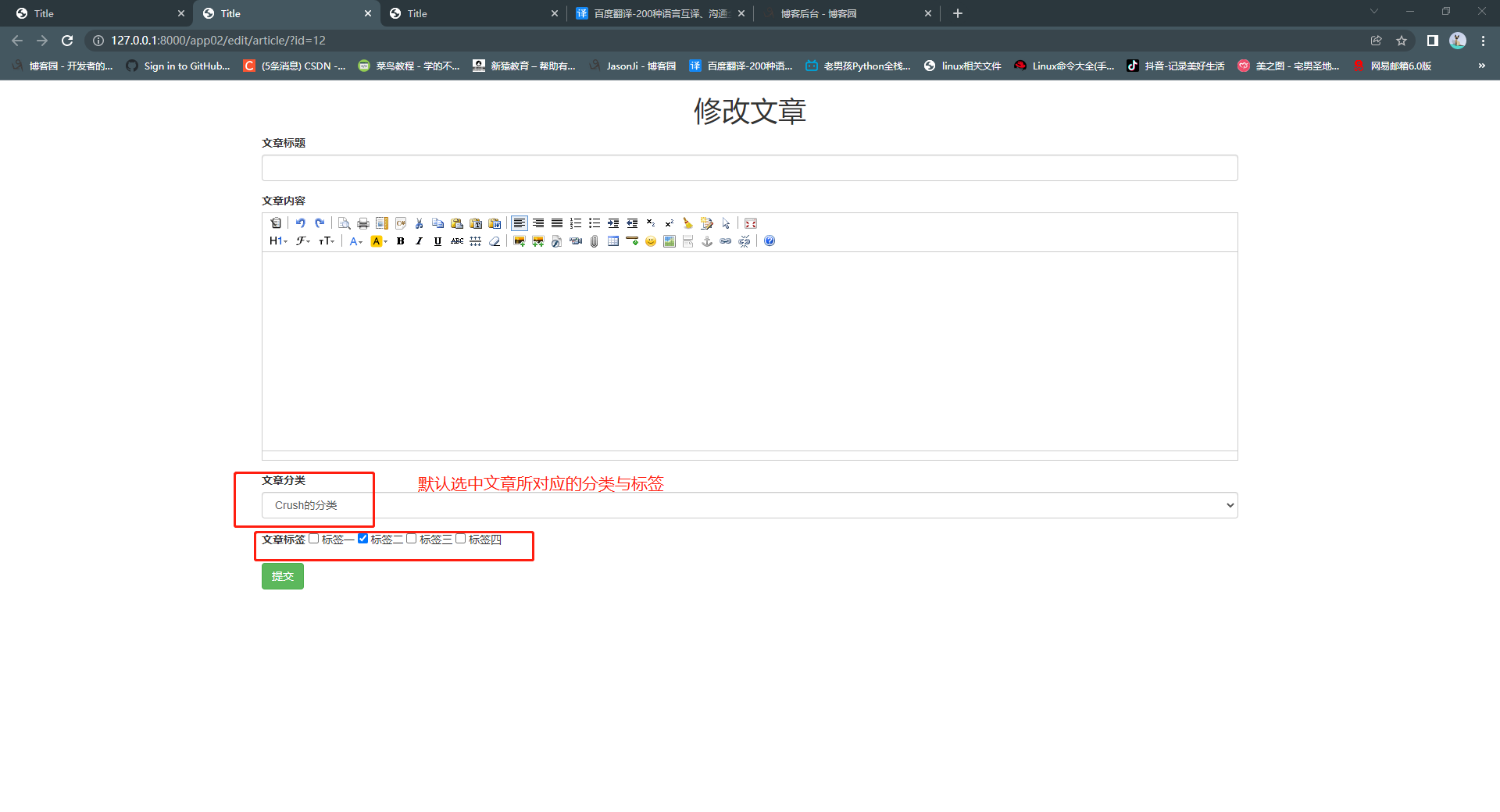
Task: Check the 标签一 checkbox
Action: [314, 539]
